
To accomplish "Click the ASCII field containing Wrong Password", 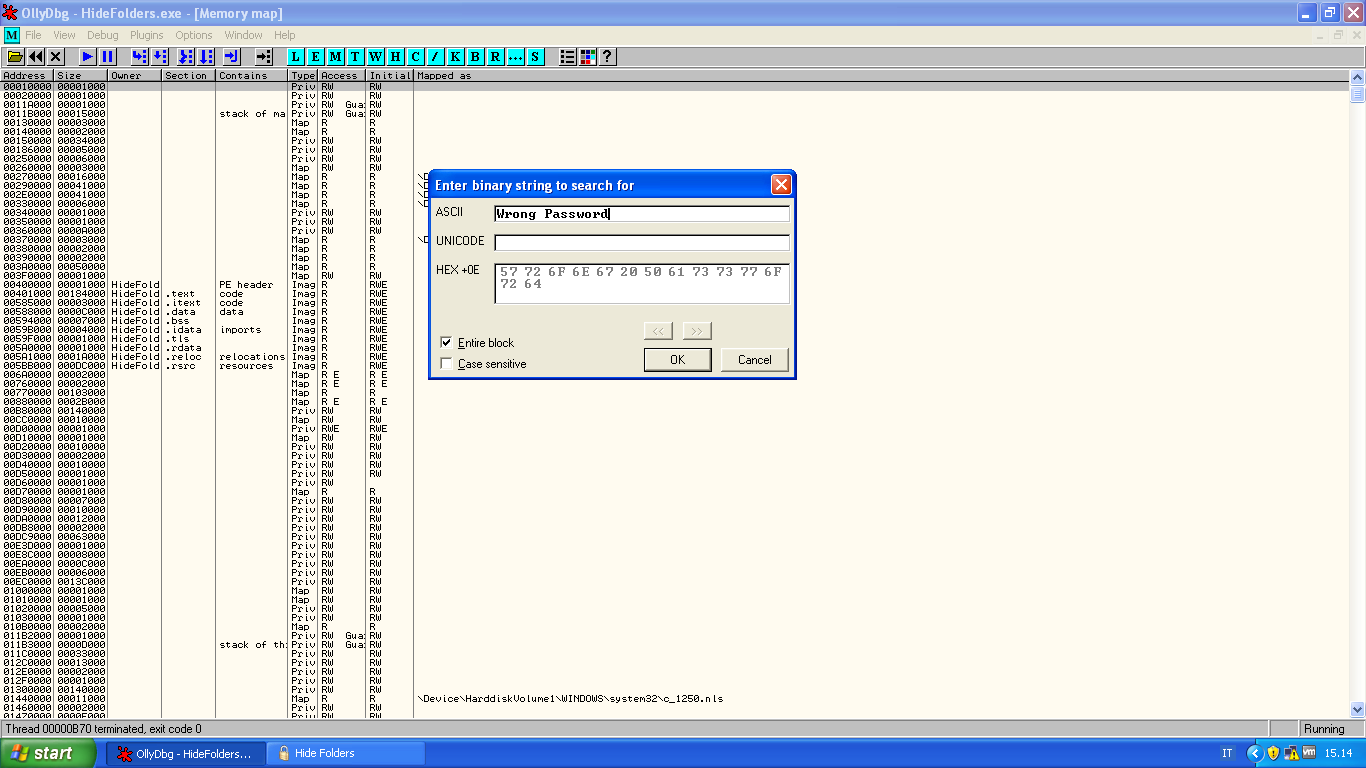I will tap(642, 214).
